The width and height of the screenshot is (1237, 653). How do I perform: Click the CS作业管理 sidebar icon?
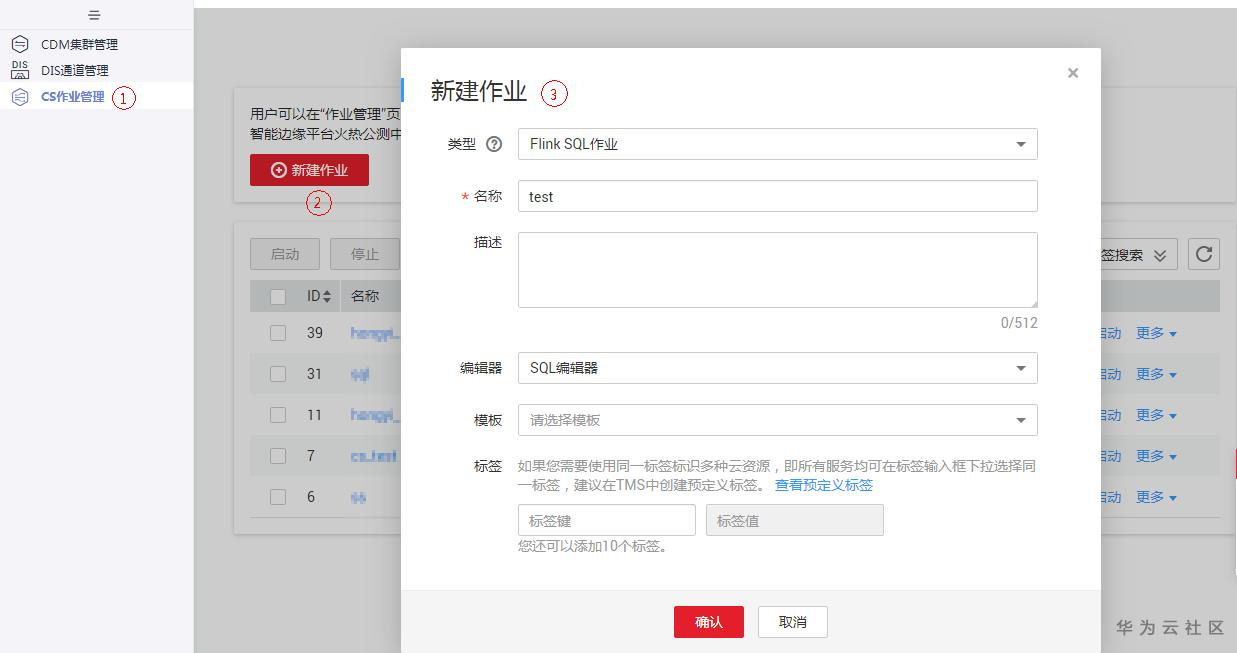tap(20, 97)
